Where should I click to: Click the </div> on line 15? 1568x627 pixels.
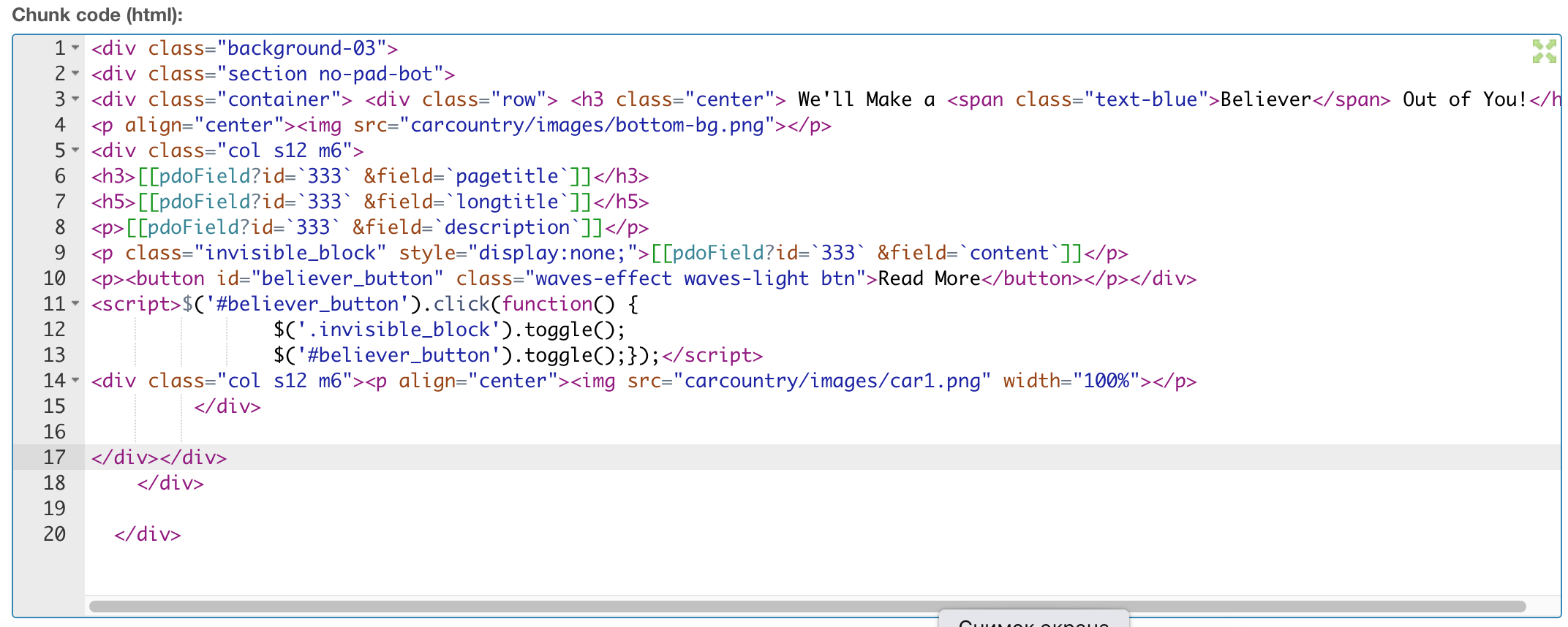pos(227,406)
